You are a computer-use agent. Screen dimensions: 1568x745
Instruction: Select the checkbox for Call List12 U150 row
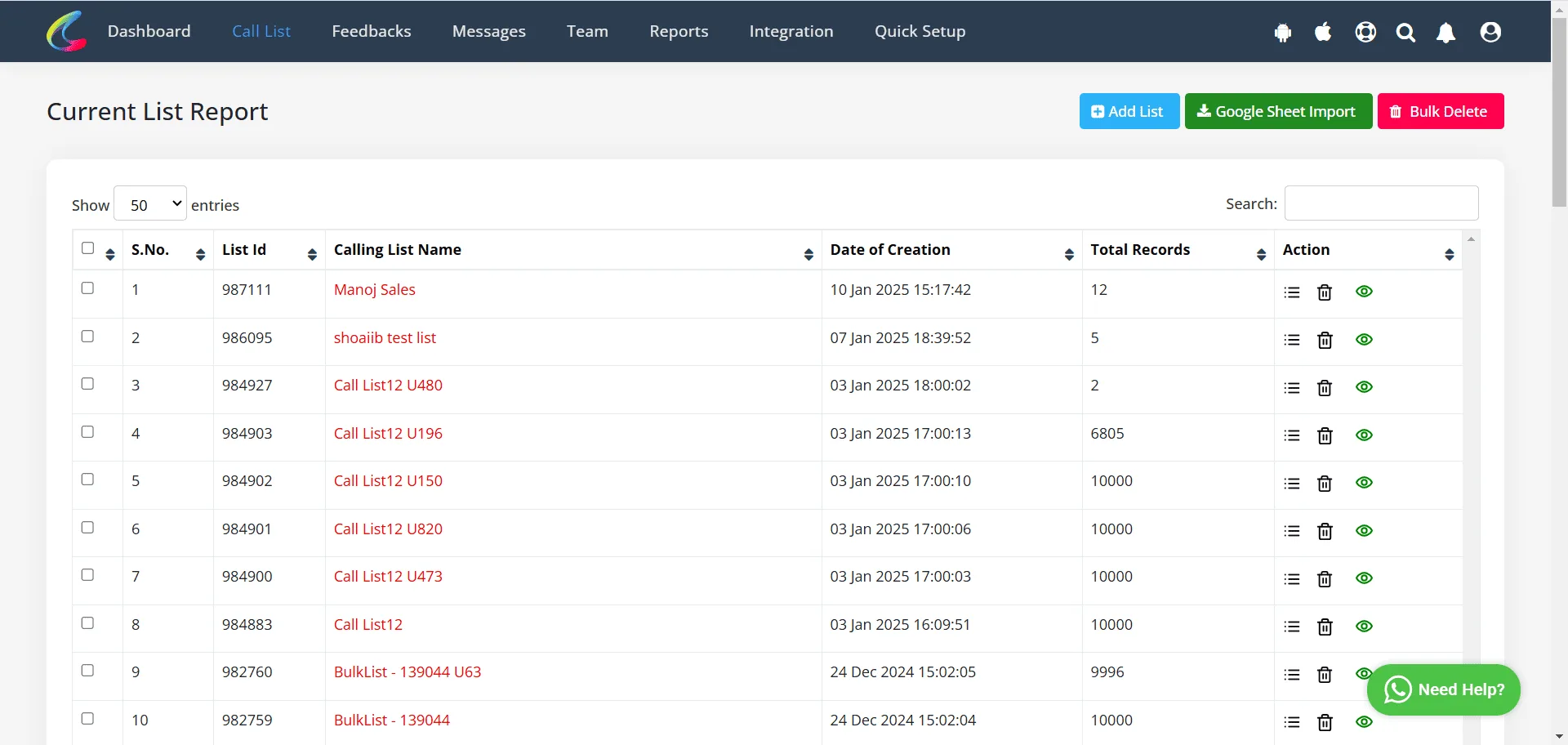[87, 480]
